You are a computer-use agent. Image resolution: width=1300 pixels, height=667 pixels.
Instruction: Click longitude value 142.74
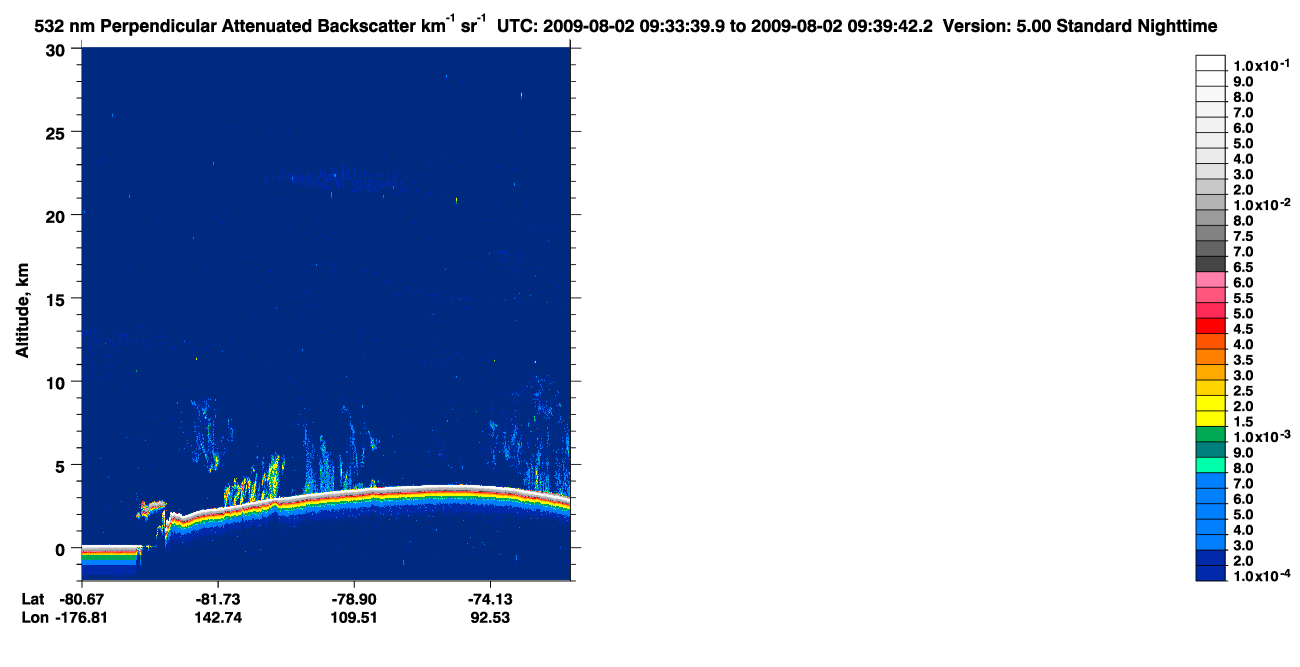coord(217,617)
